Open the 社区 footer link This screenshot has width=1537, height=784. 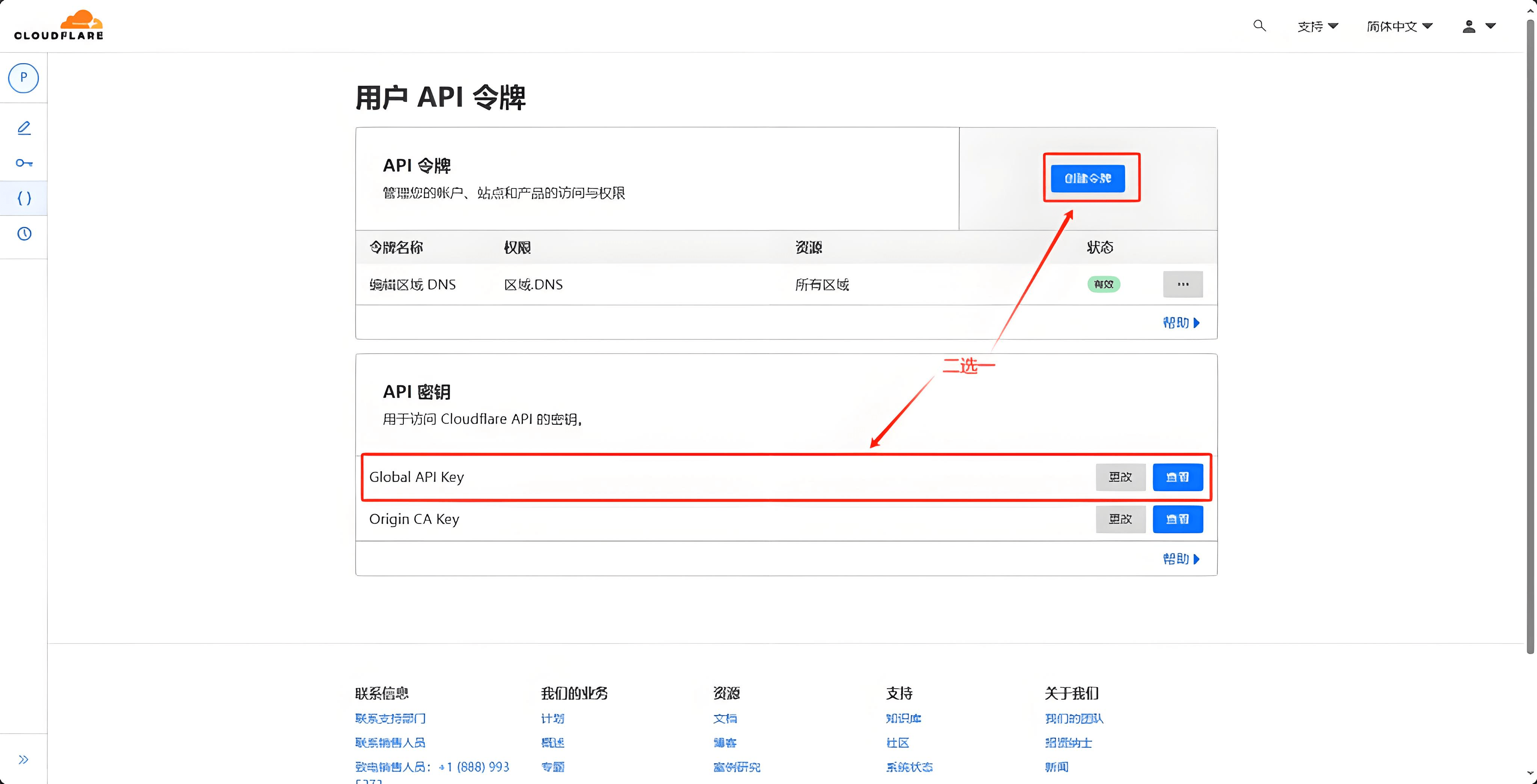pyautogui.click(x=897, y=742)
